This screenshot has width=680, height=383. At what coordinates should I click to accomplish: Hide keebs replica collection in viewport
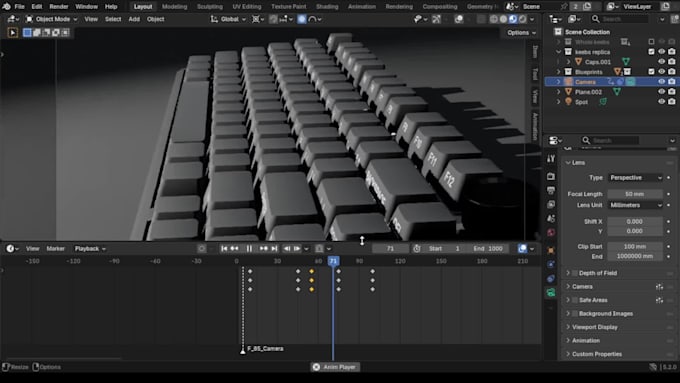pyautogui.click(x=661, y=52)
